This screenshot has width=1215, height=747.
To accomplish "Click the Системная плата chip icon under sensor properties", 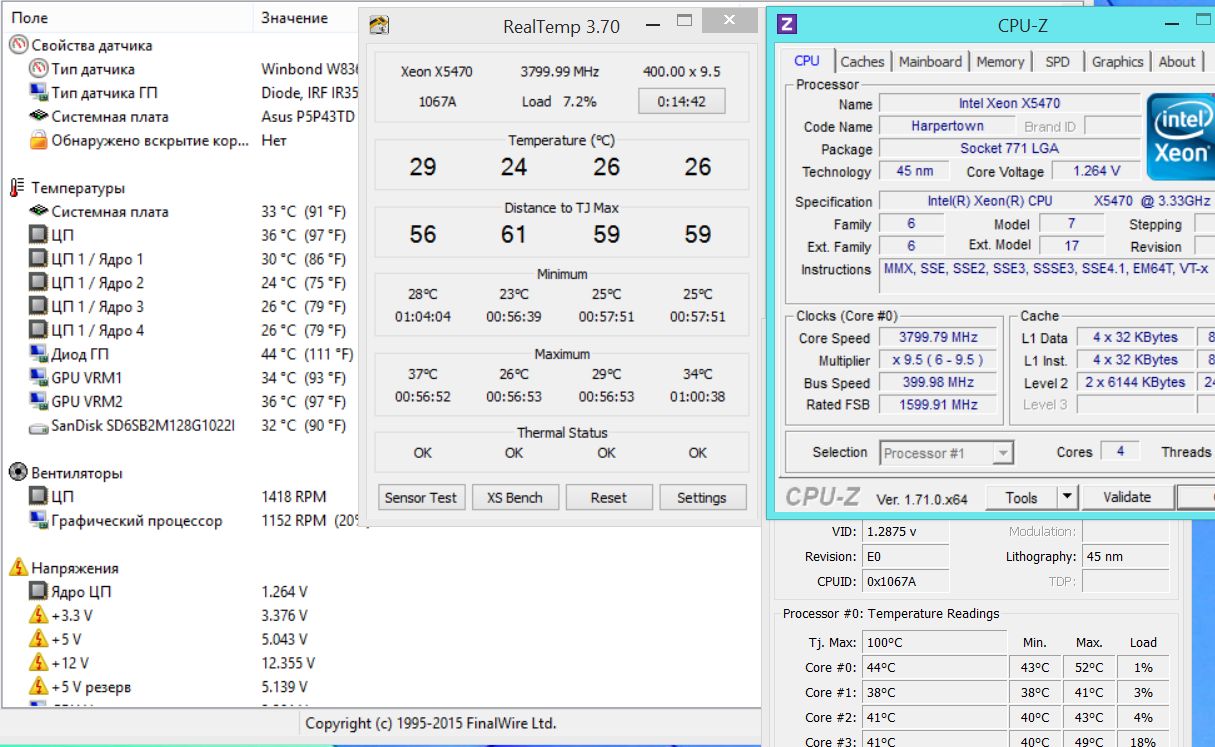I will pos(39,117).
